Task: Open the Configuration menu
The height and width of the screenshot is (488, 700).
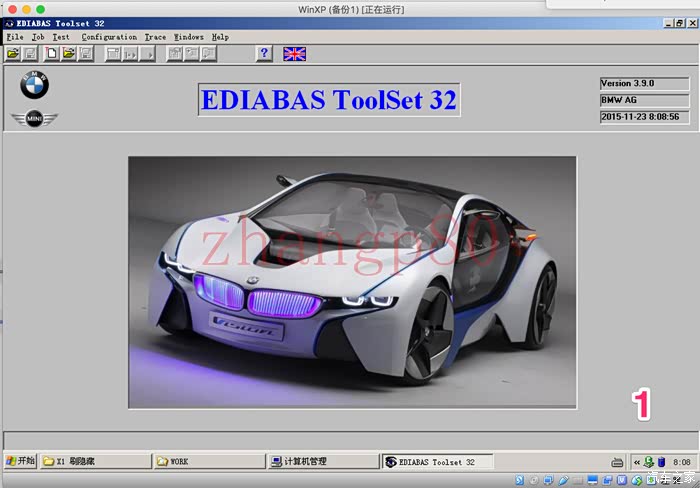Action: pos(109,37)
